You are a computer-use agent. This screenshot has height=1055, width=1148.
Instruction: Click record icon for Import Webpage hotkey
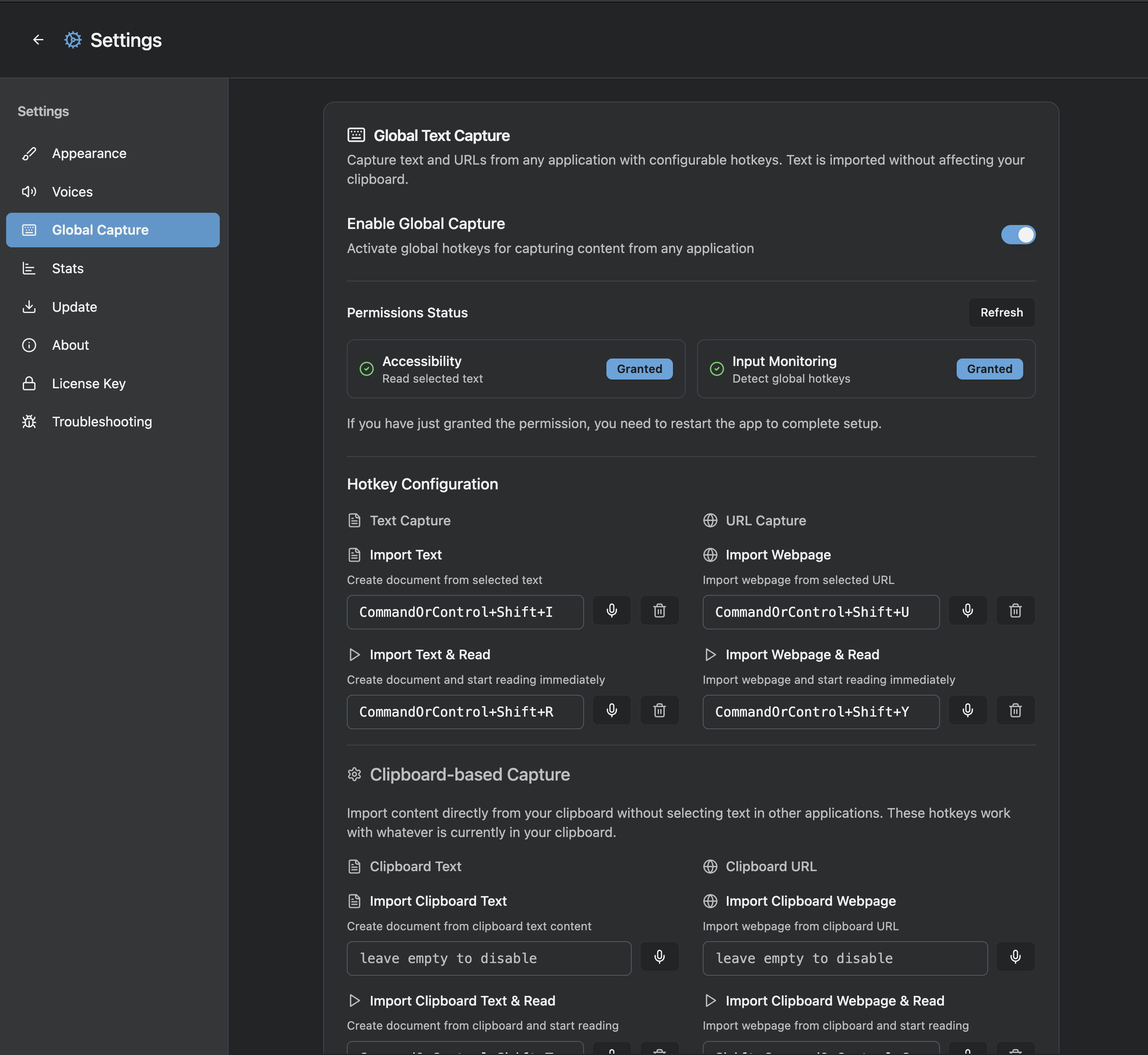(x=968, y=611)
